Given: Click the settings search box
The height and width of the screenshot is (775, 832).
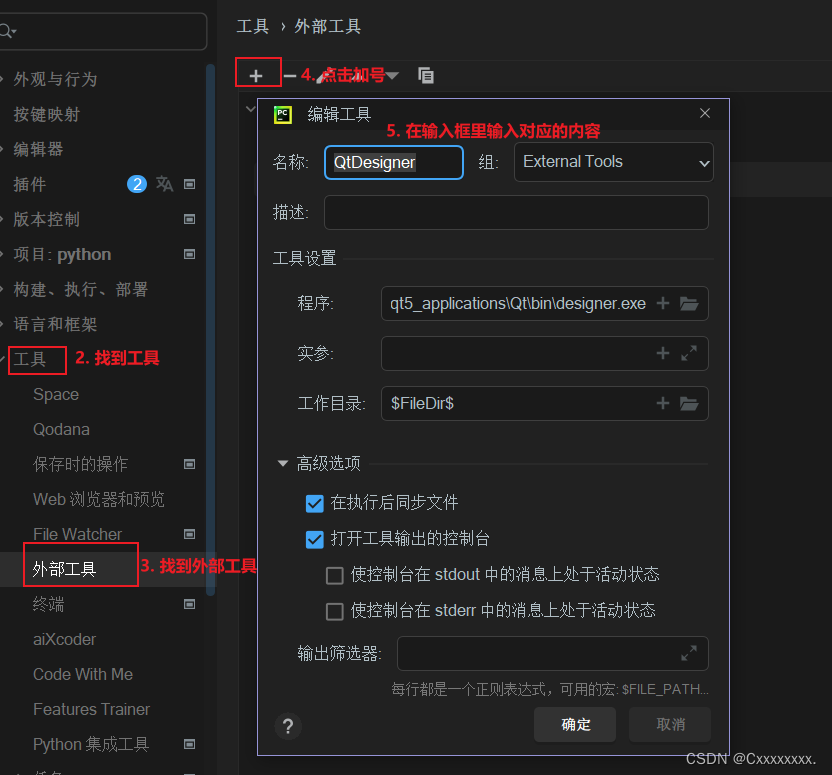Looking at the screenshot, I should pos(103,31).
